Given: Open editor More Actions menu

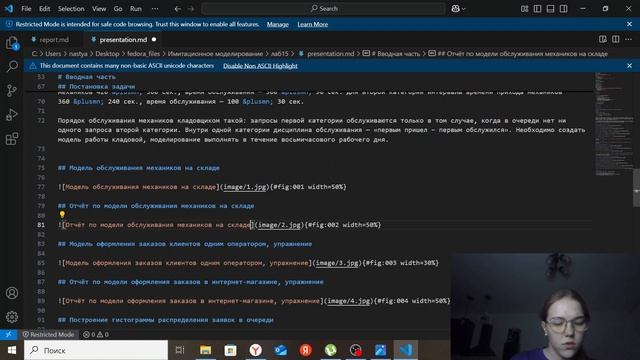Looking at the screenshot, I should [x=629, y=39].
